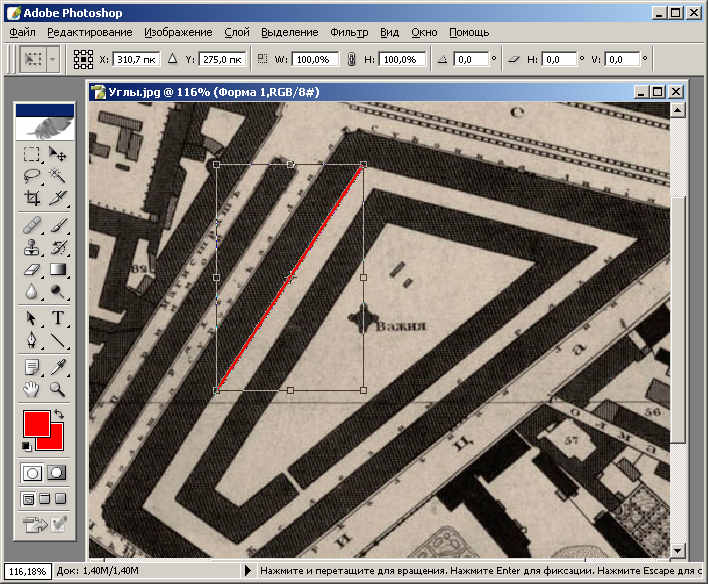Select the Magic Wand tool
708x584 pixels.
pos(58,176)
